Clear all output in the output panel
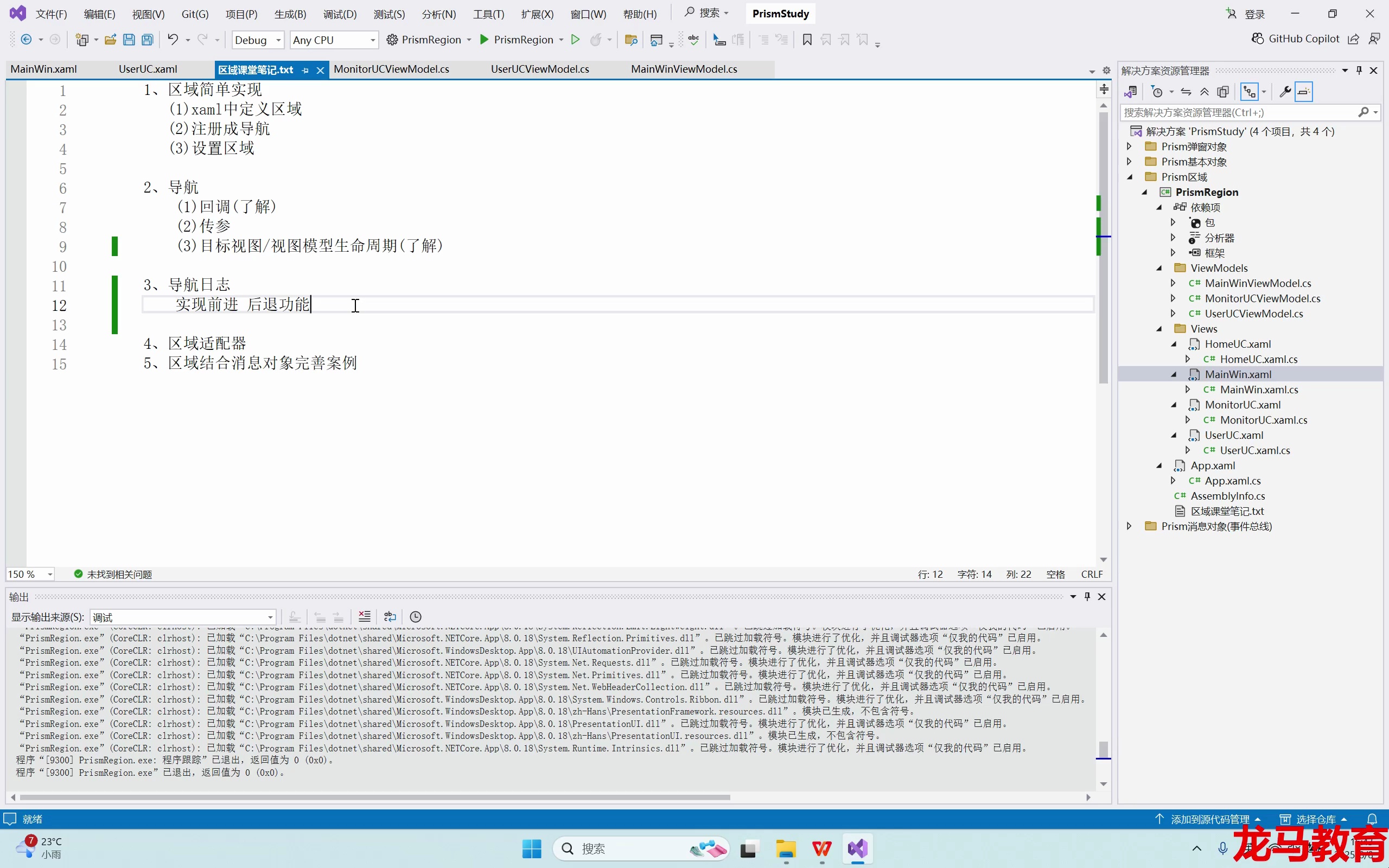 click(364, 617)
